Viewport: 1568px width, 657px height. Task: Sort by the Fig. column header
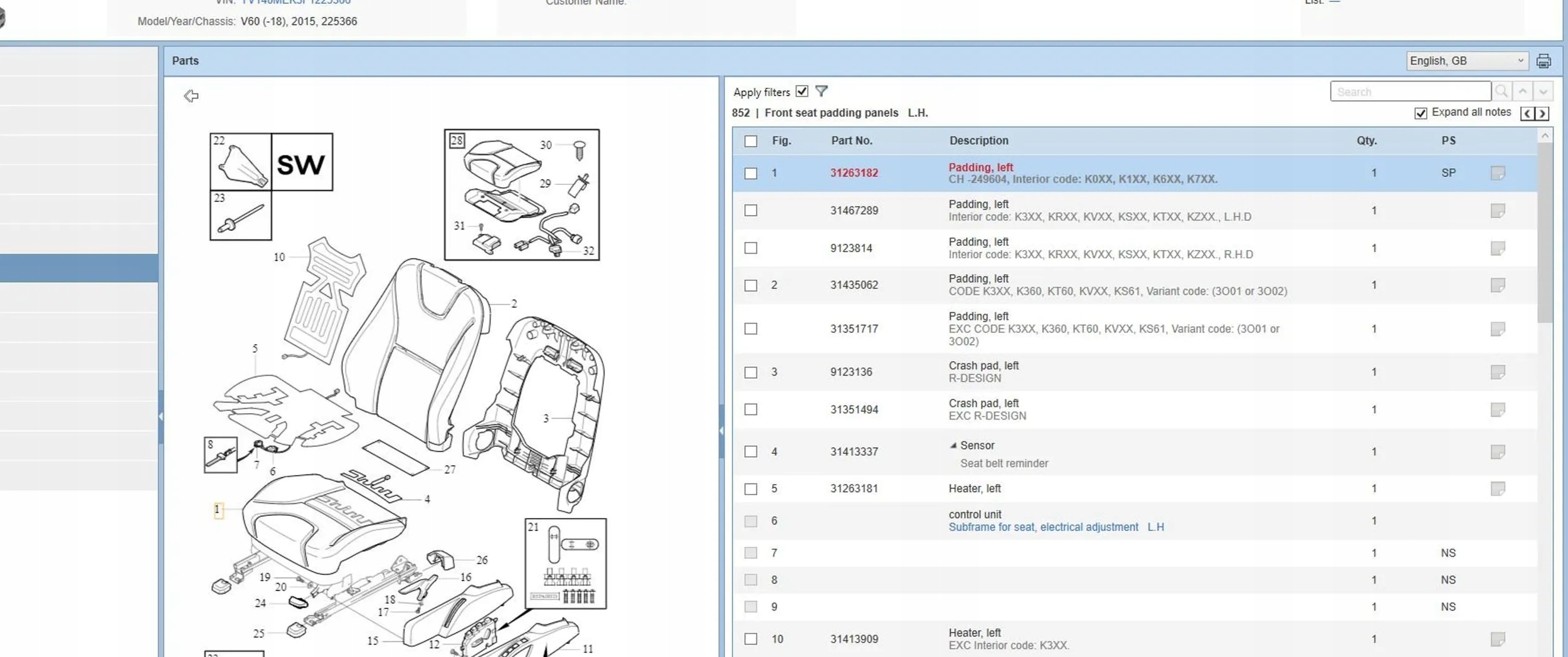(781, 141)
